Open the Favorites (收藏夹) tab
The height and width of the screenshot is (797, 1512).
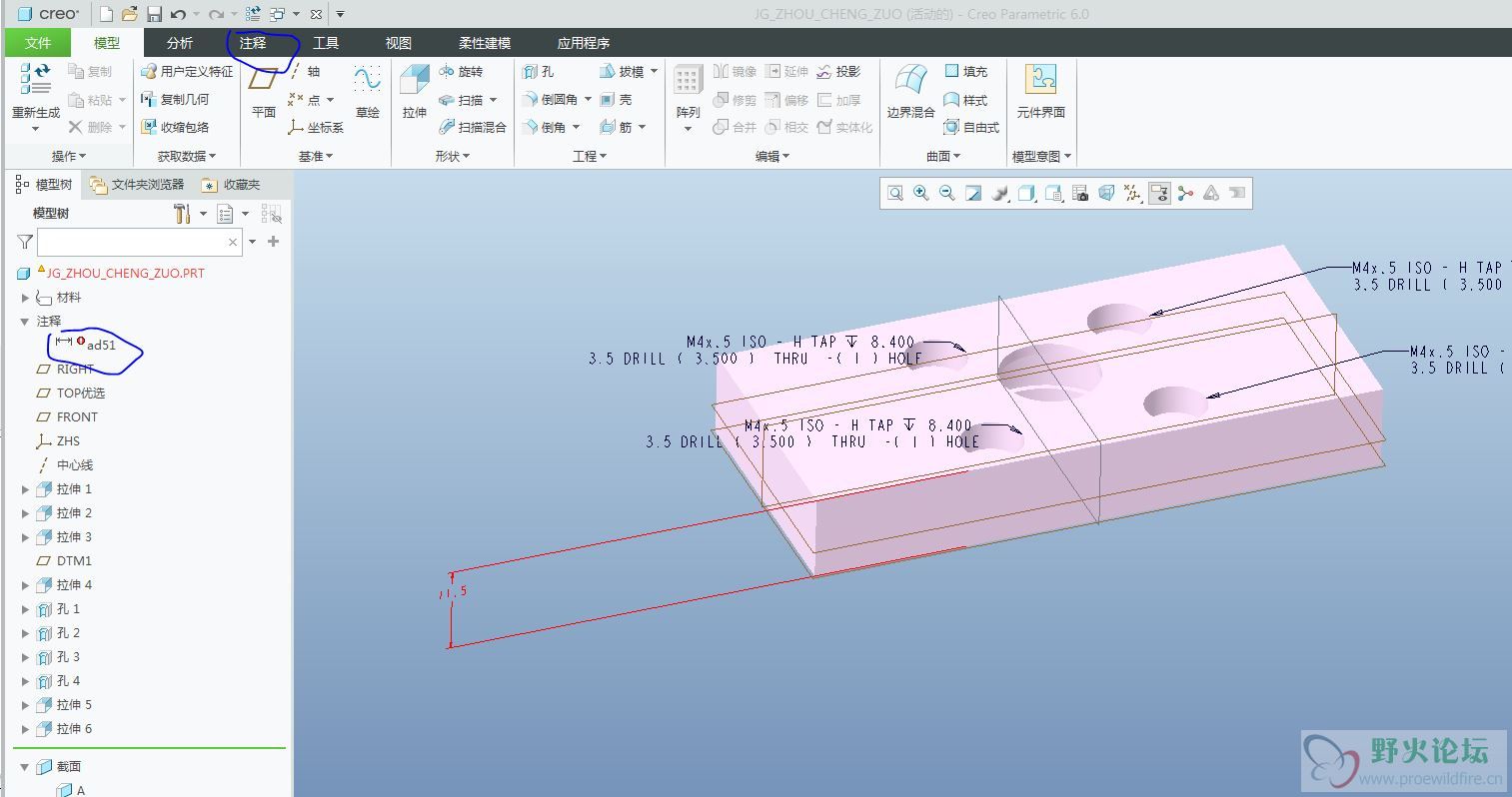click(231, 185)
